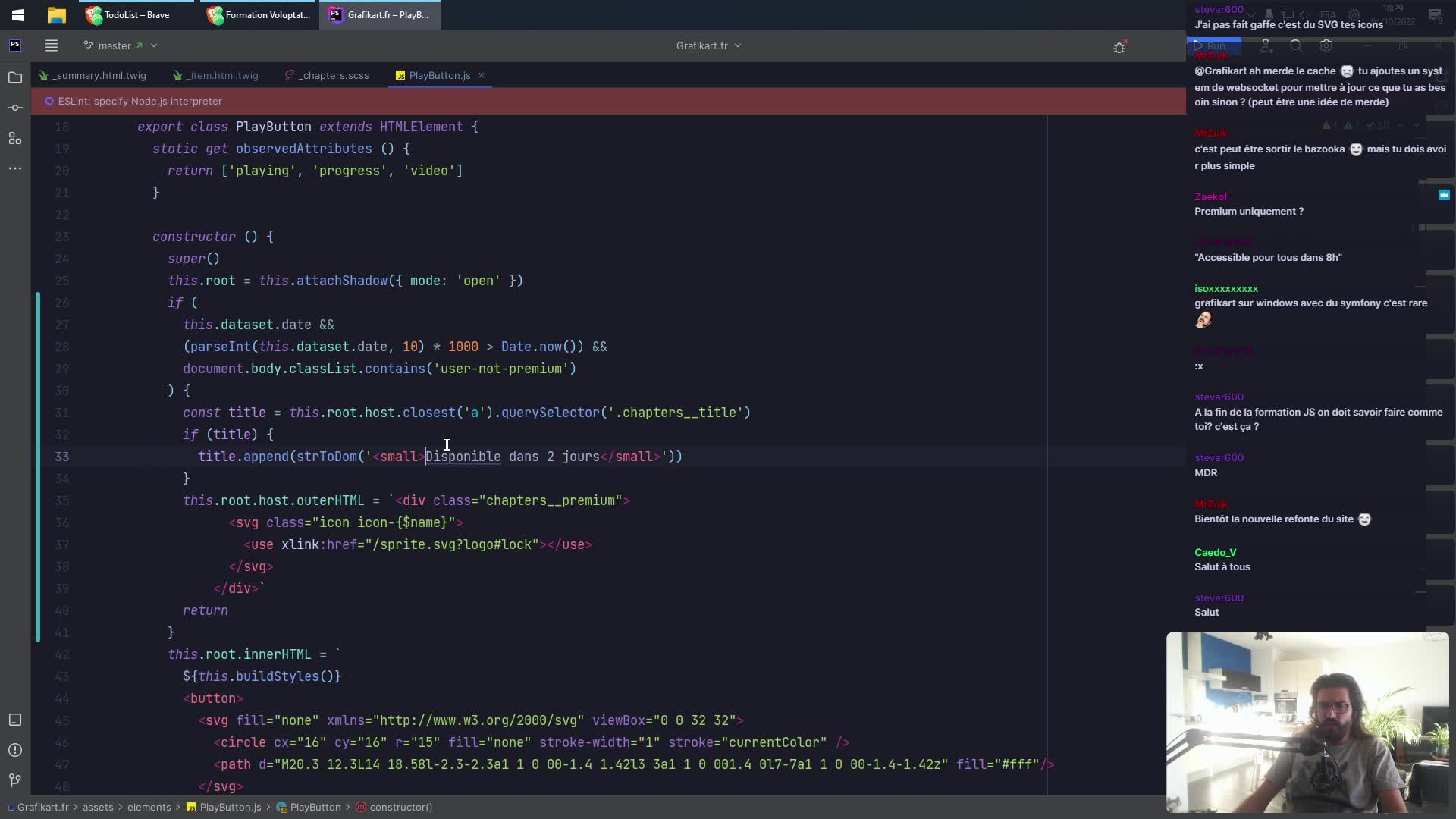Click 'attachShadow' call on line 25
The height and width of the screenshot is (819, 1456).
342,281
